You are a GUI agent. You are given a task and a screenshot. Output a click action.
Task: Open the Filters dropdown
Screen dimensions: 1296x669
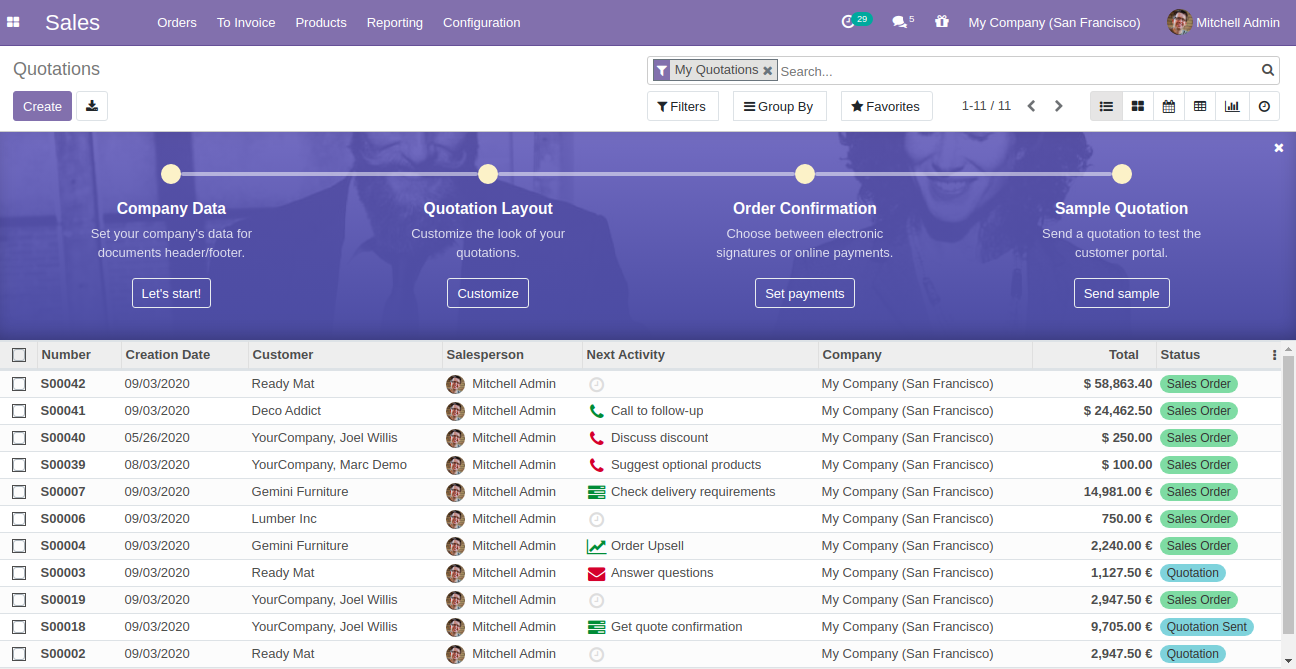pyautogui.click(x=682, y=105)
